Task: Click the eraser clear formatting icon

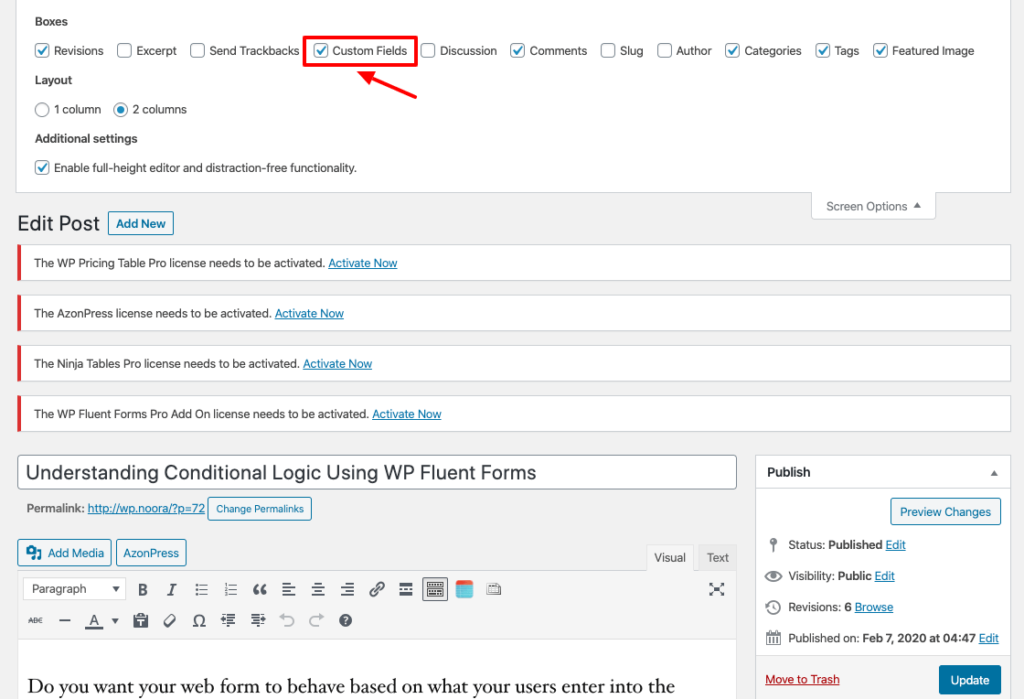Action: [170, 620]
